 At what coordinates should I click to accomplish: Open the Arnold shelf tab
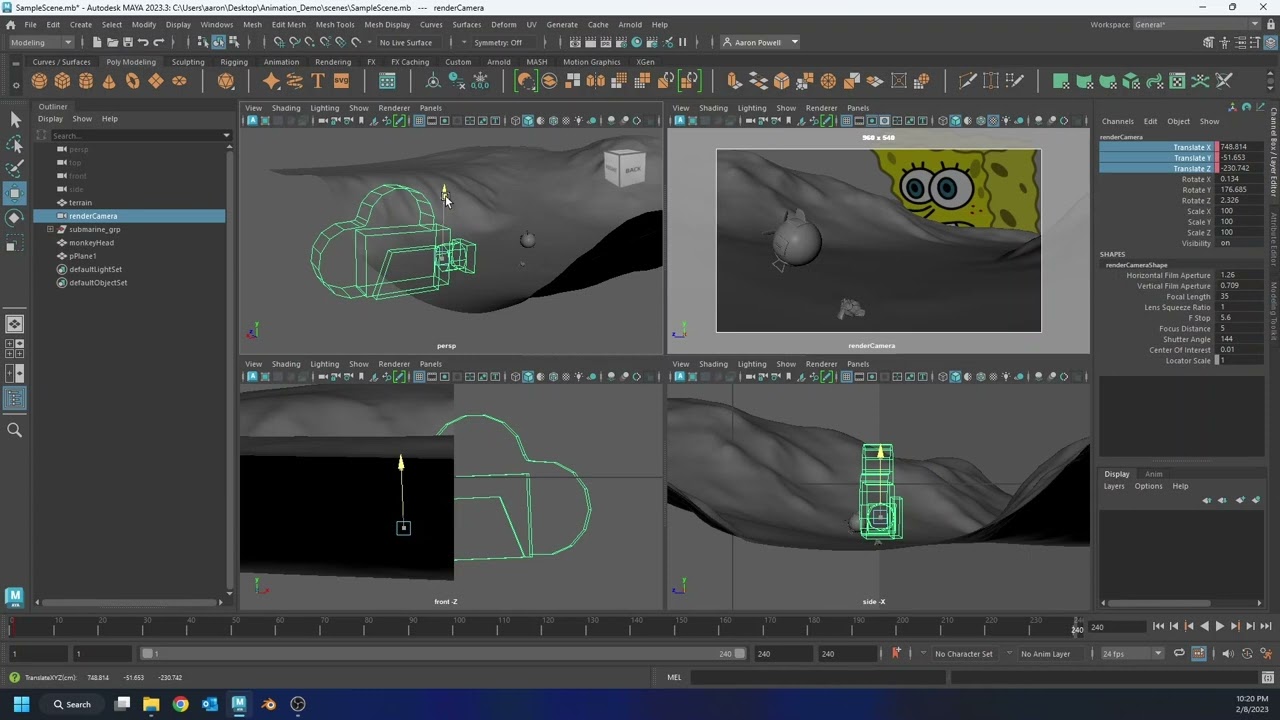[x=498, y=62]
